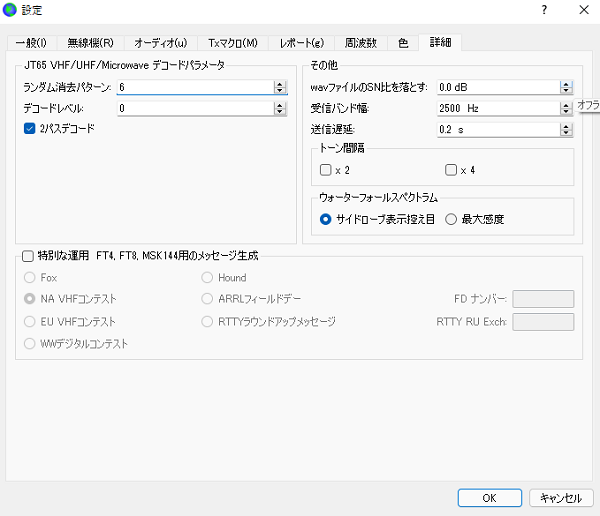Adjust the 送信遅延 spinner arrows

pyautogui.click(x=566, y=129)
